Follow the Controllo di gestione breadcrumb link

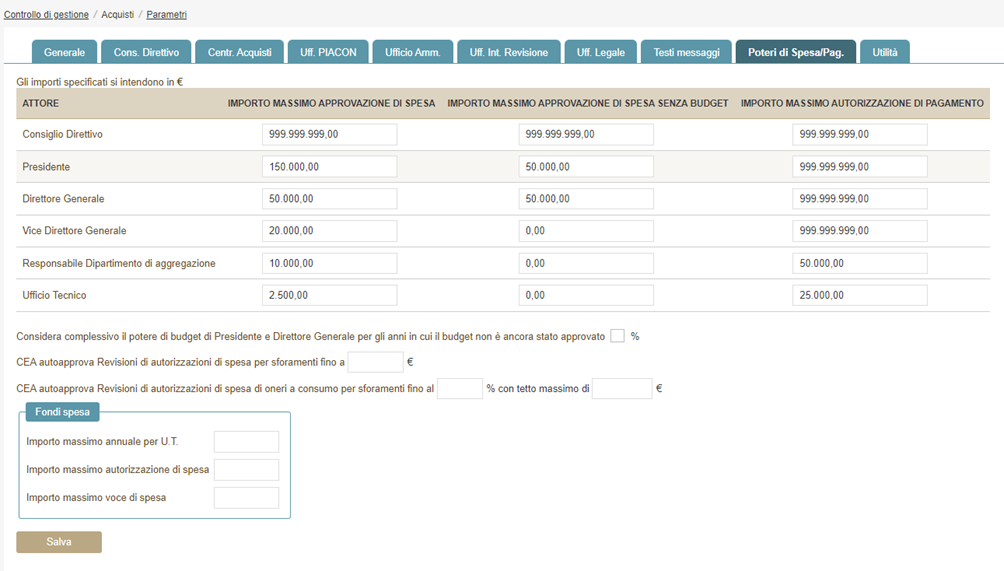tap(45, 15)
